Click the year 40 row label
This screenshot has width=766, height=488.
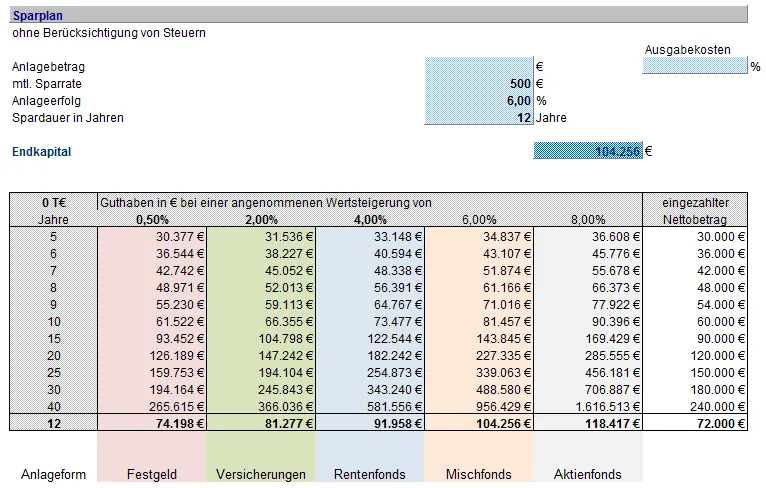point(53,406)
